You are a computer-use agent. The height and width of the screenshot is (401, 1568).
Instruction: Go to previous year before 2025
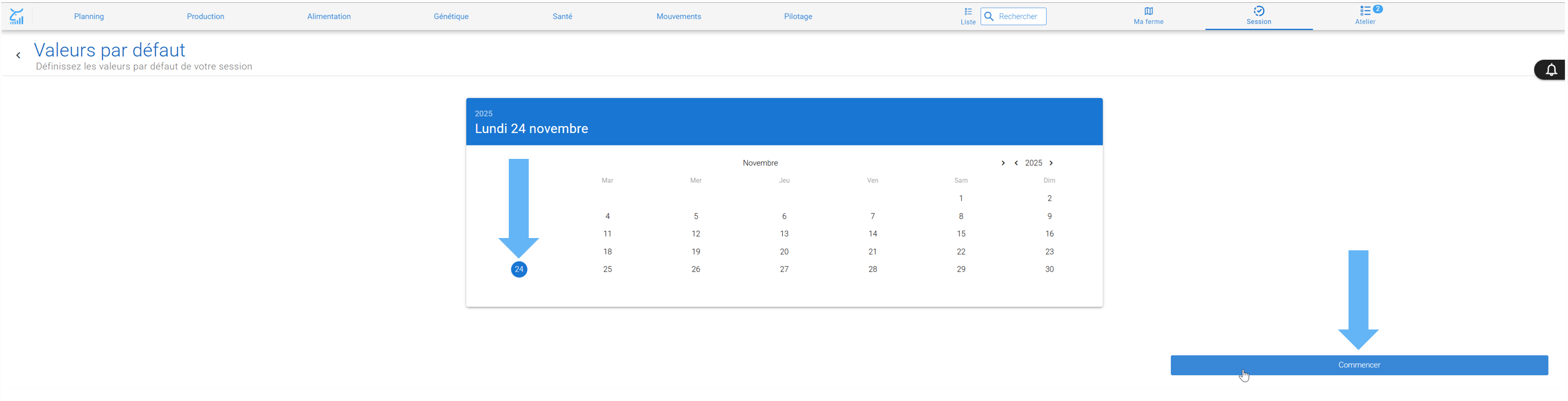[1016, 163]
